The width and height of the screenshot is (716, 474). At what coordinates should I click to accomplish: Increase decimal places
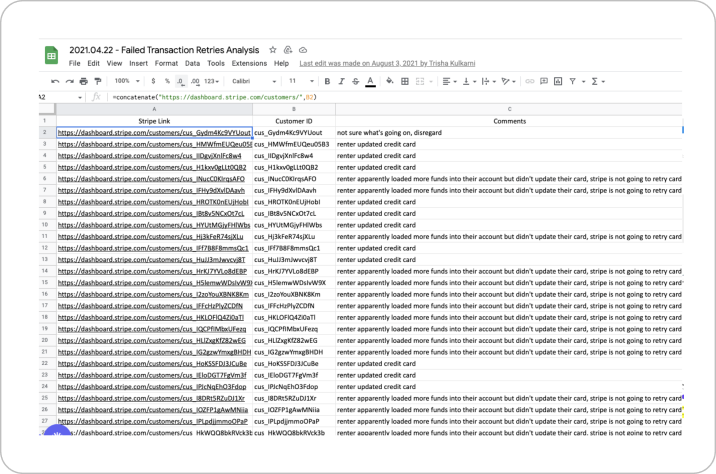(x=195, y=81)
